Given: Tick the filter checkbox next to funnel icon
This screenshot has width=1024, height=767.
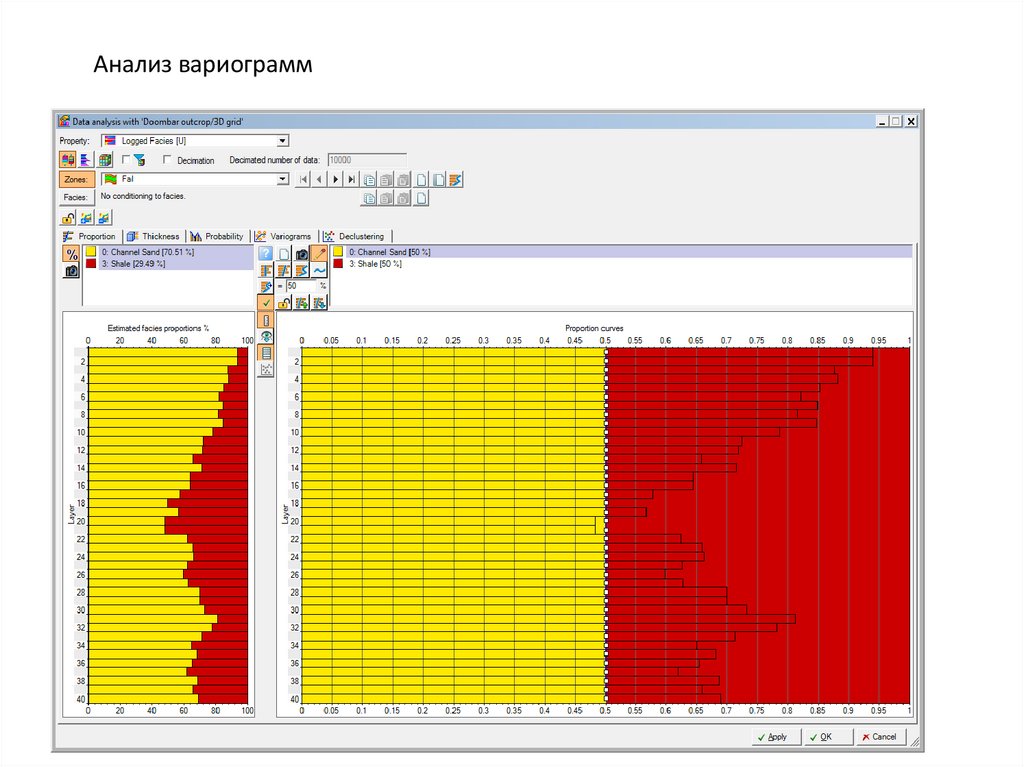Looking at the screenshot, I should tap(125, 160).
